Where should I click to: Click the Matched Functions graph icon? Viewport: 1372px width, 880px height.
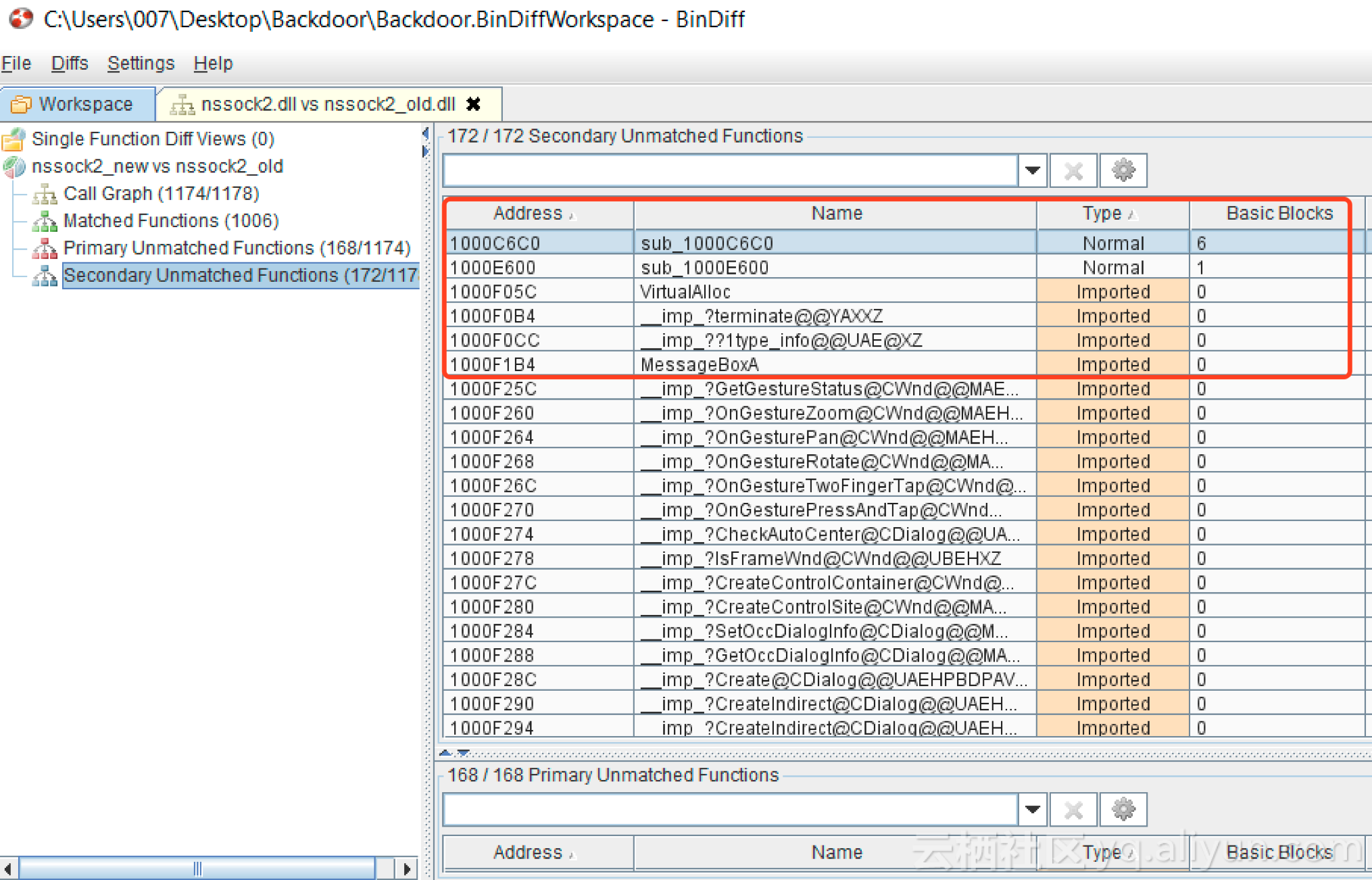coord(44,221)
